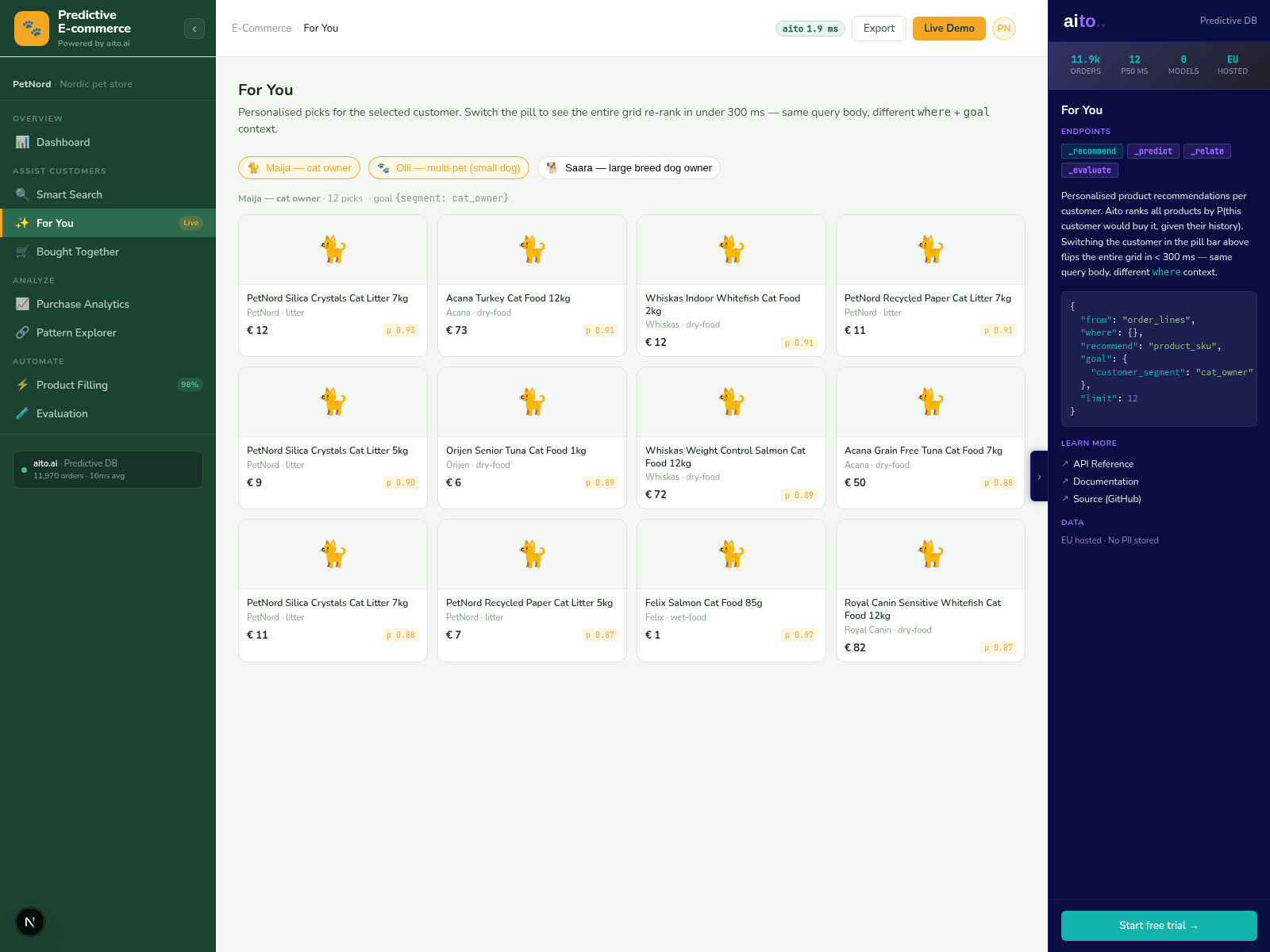Viewport: 1270px width, 952px height.
Task: Click Felix Salmon Cat Food 85g thumbnail
Action: pos(731,555)
